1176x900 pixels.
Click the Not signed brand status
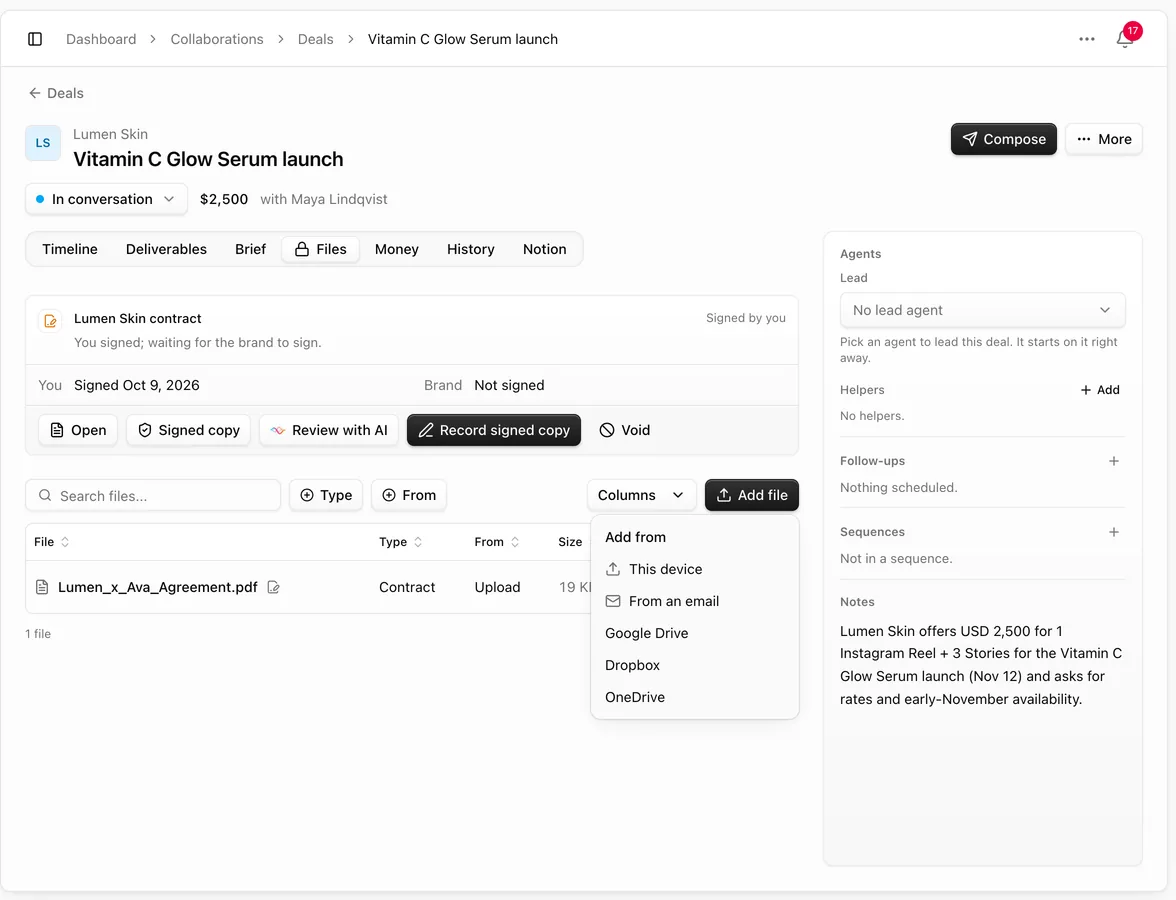[509, 385]
